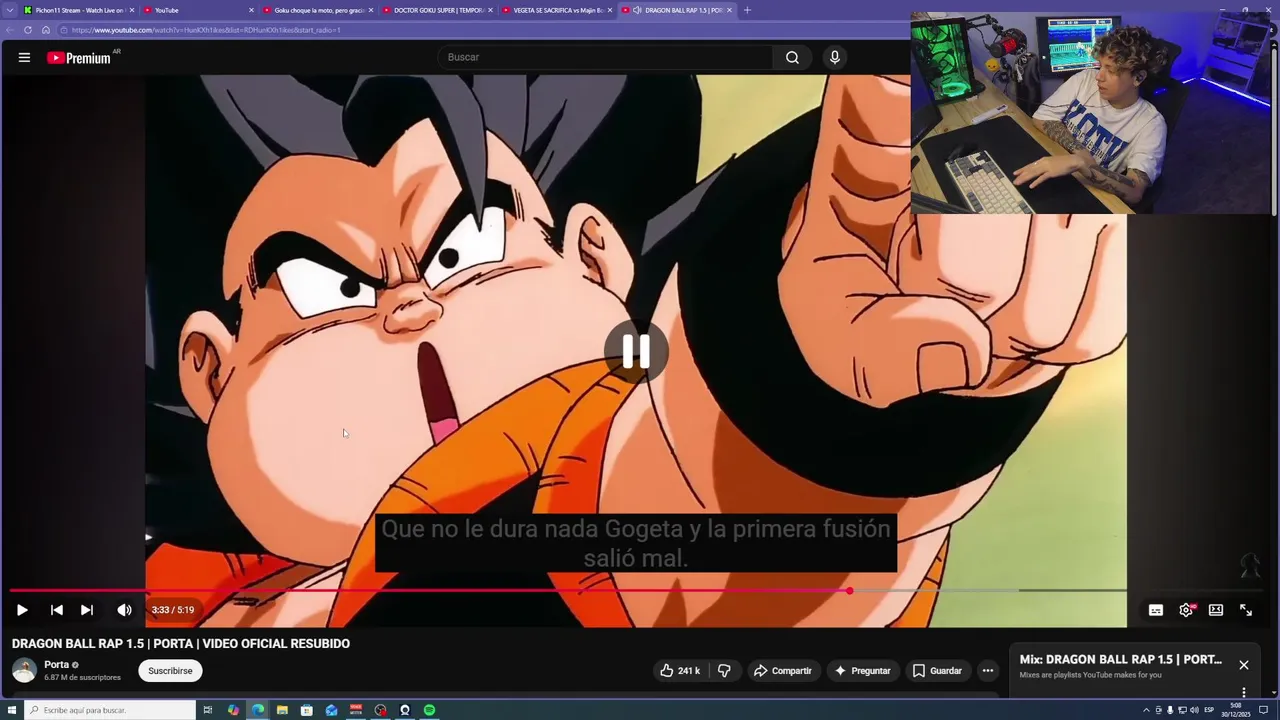Click into the Buscar search field

(605, 57)
